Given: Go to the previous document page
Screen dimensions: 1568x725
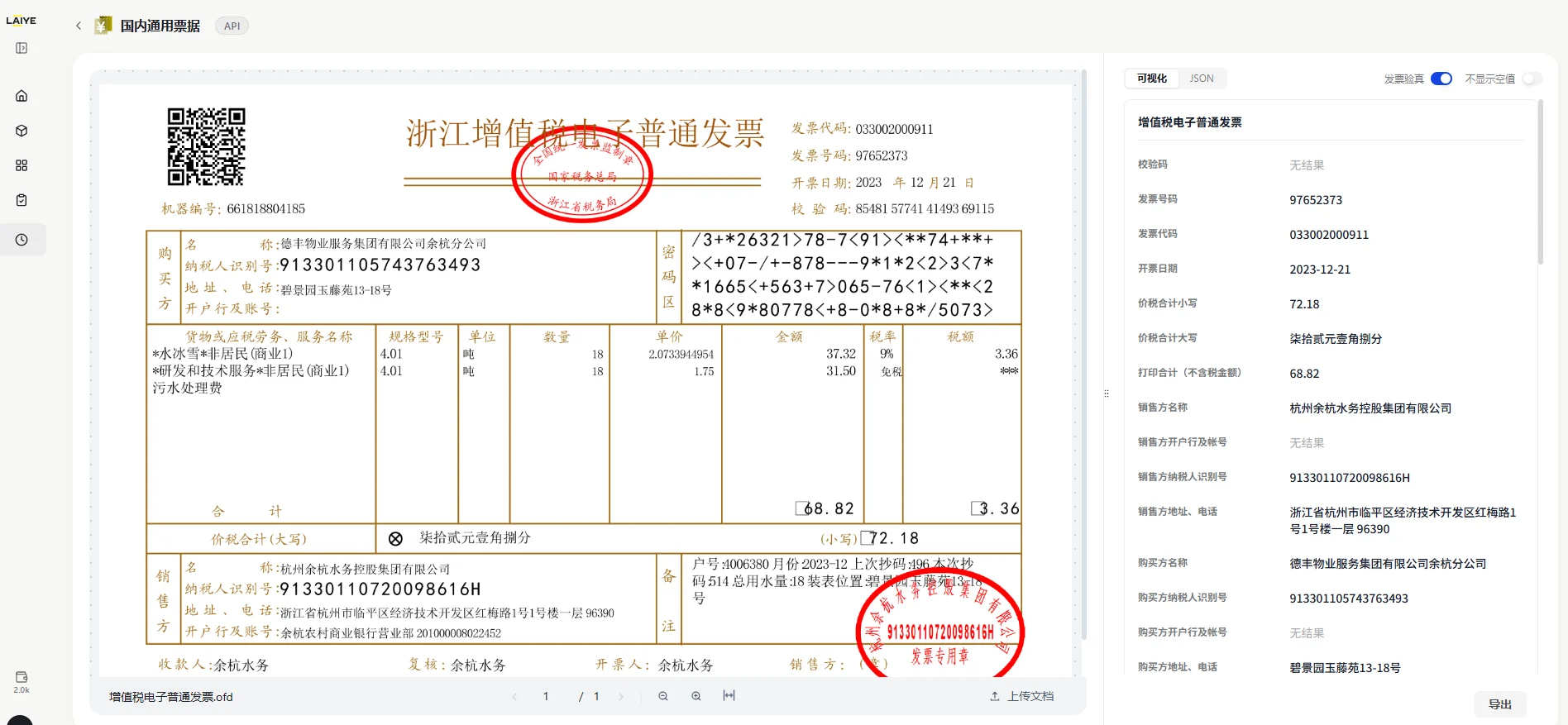Looking at the screenshot, I should click(x=514, y=697).
